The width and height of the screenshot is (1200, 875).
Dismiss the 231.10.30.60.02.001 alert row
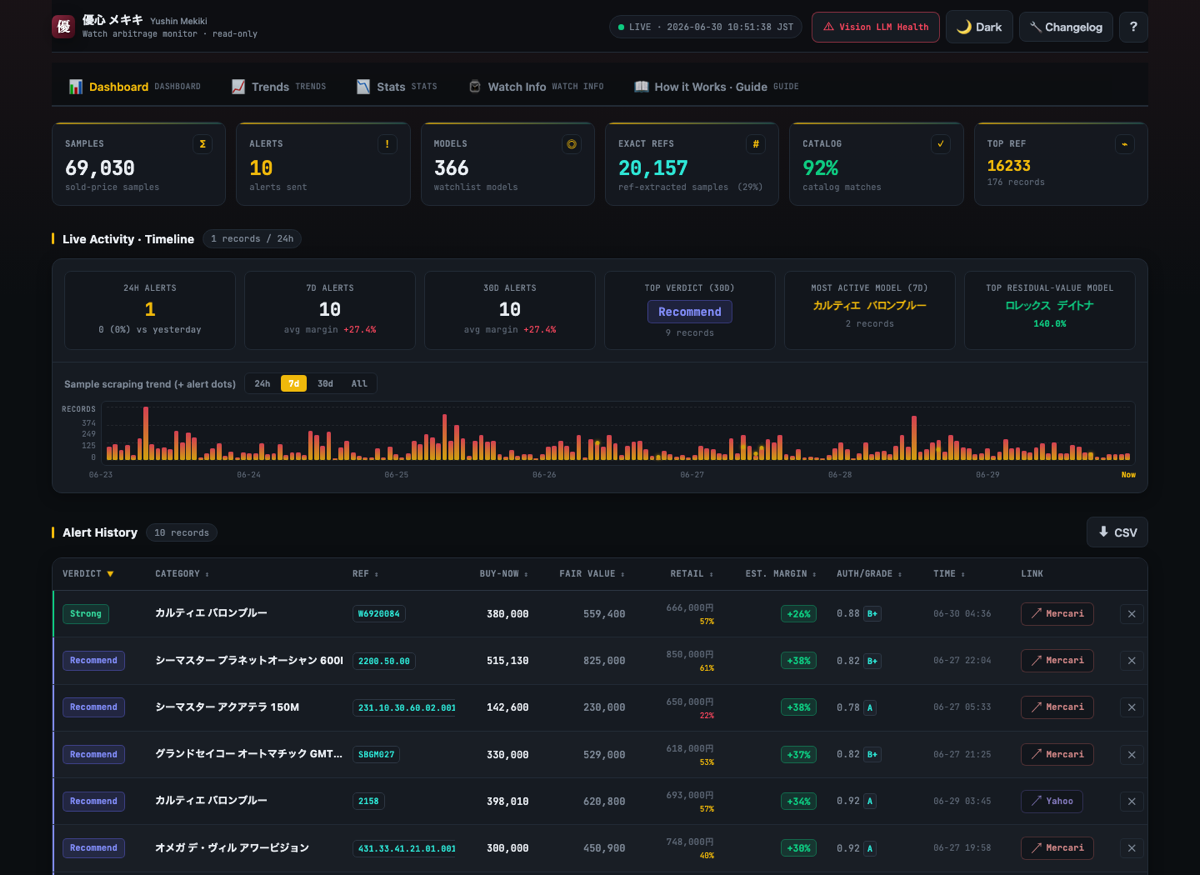(1132, 708)
